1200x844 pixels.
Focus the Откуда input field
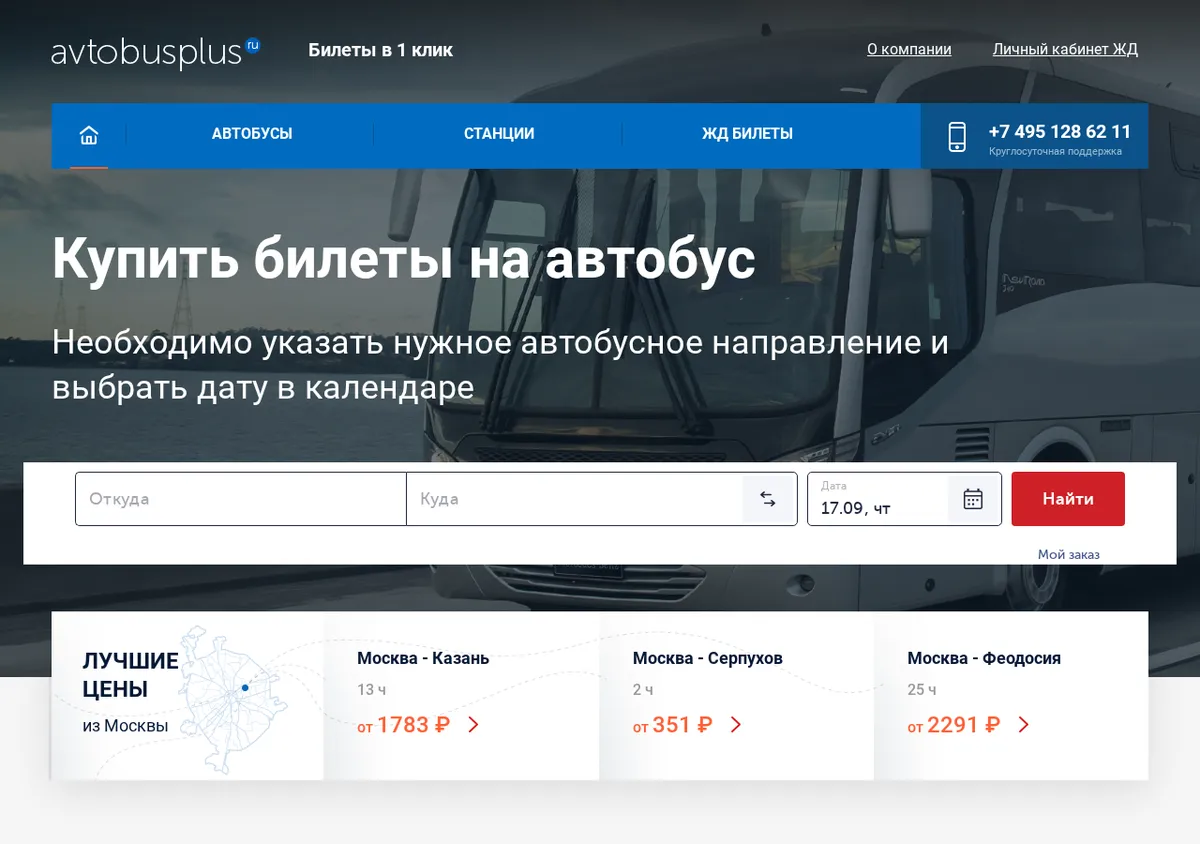(241, 499)
